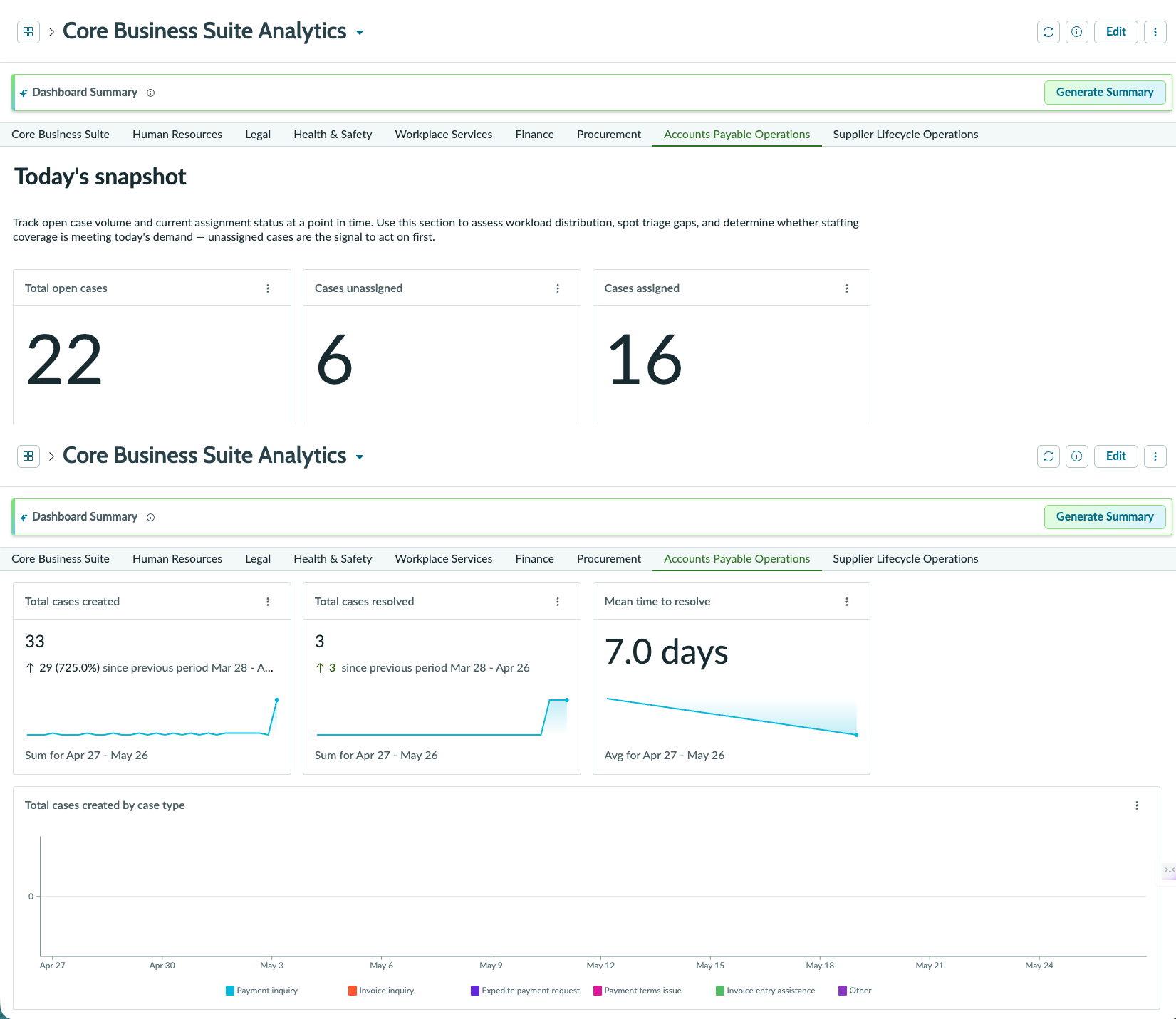Open the Cases unassigned card menu
The width and height of the screenshot is (1176, 1019).
558,288
